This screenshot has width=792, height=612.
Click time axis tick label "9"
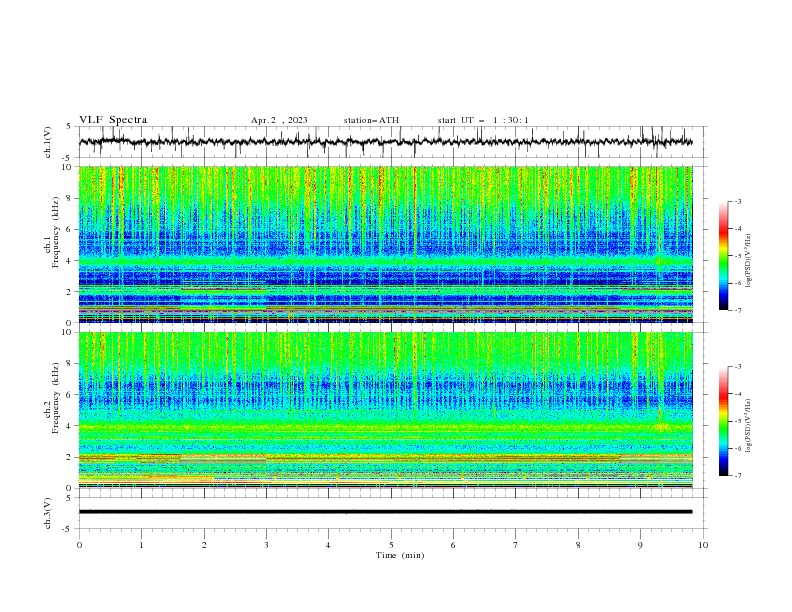[640, 545]
